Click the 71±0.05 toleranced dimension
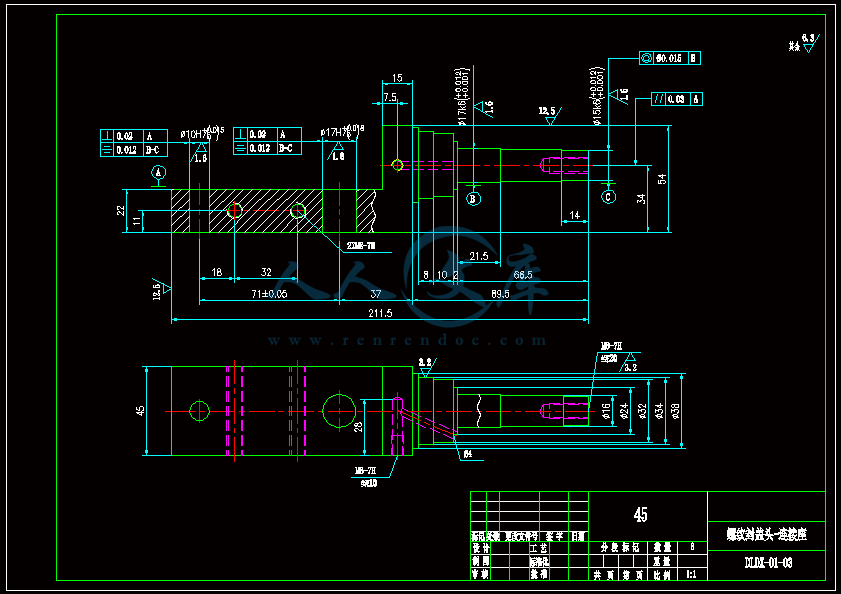This screenshot has width=841, height=594. tap(269, 294)
